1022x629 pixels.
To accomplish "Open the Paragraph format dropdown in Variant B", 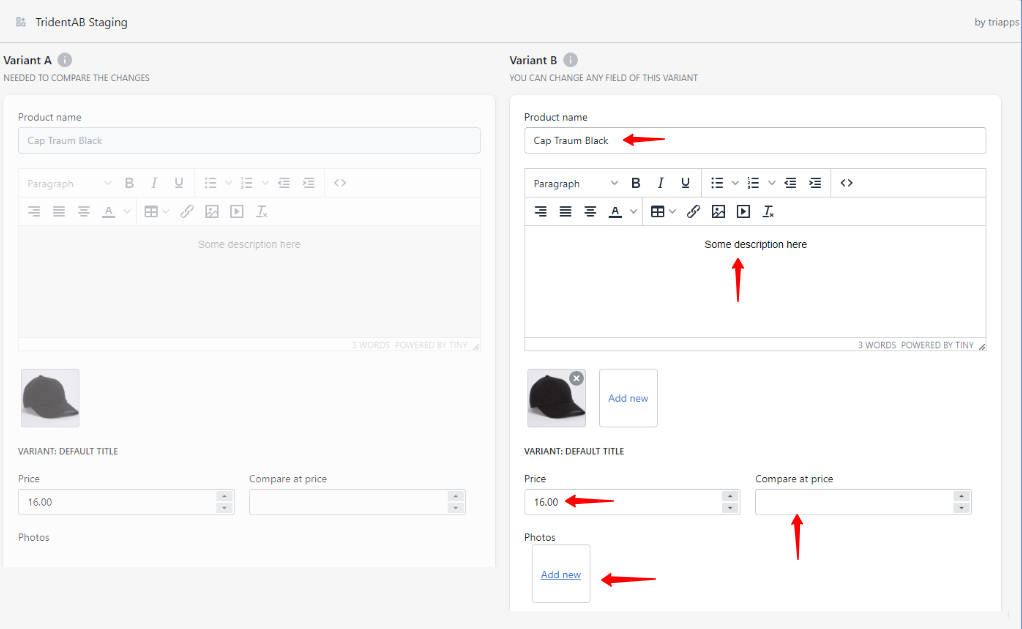I will pos(575,183).
